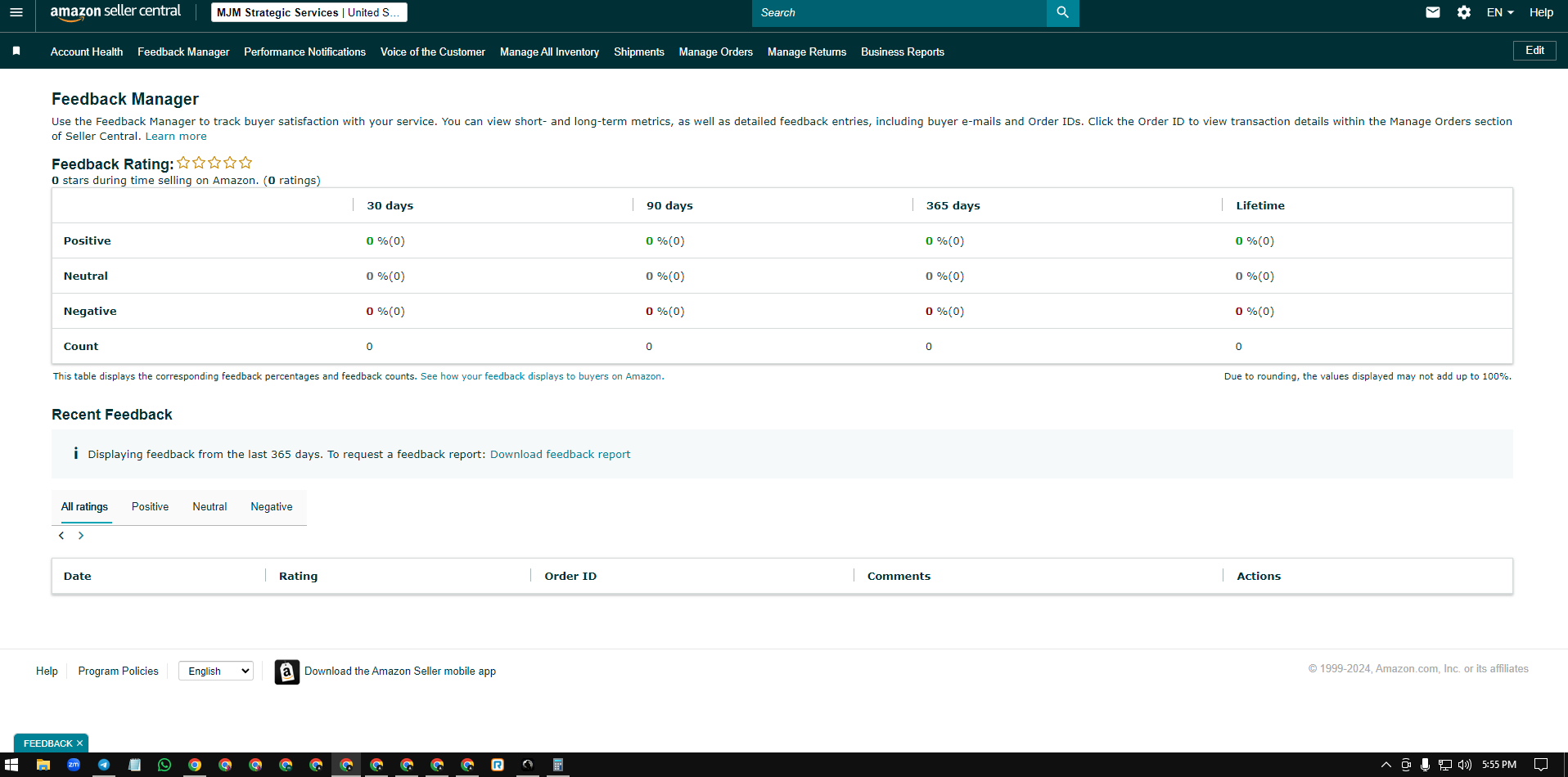Click in the Search input field

pyautogui.click(x=899, y=12)
